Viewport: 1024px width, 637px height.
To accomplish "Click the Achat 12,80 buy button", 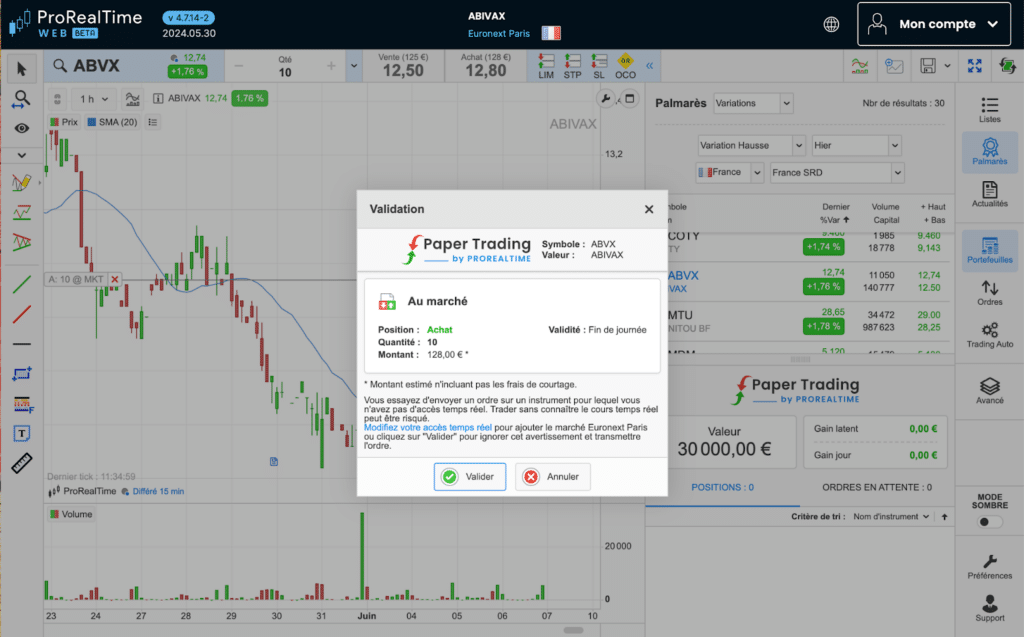I will coord(485,66).
